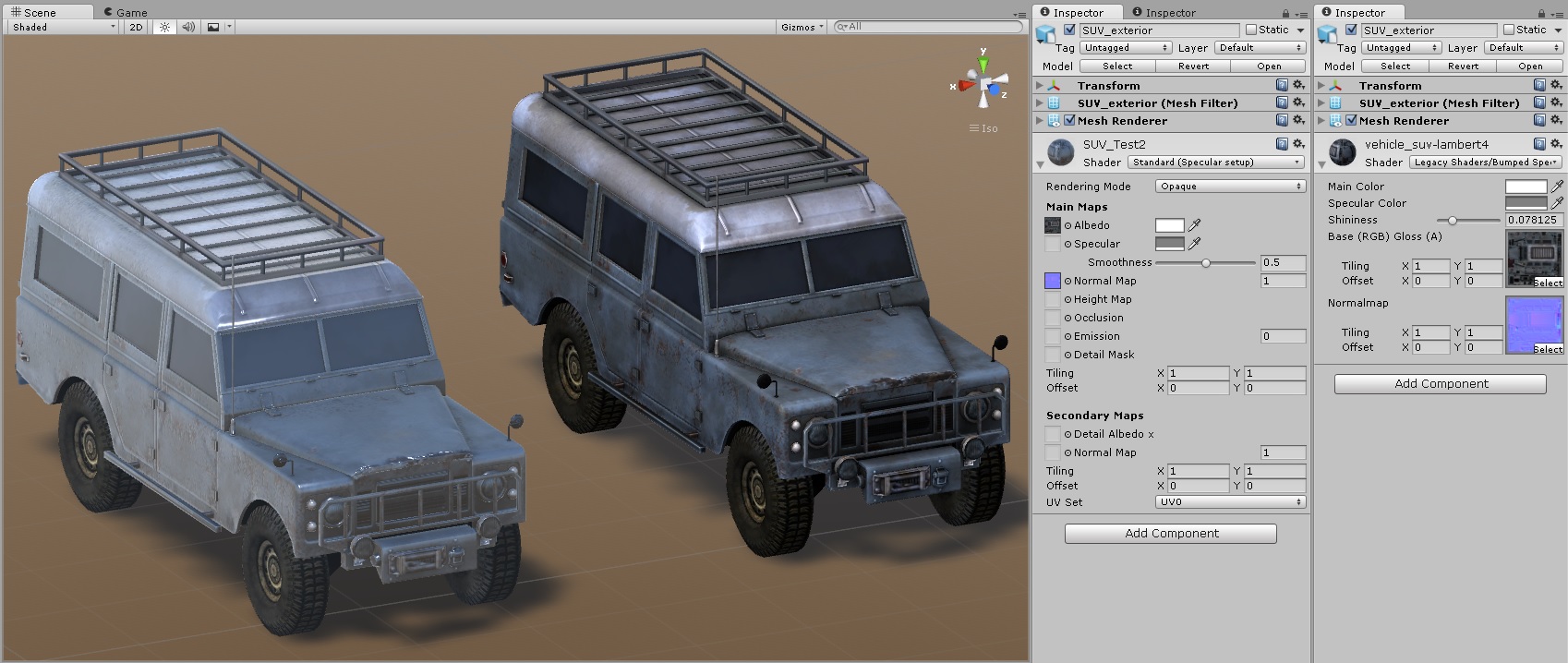Open Legacy Shaders/Bumped shader dropdown
Viewport: 1568px width, 663px height.
coord(1485,162)
